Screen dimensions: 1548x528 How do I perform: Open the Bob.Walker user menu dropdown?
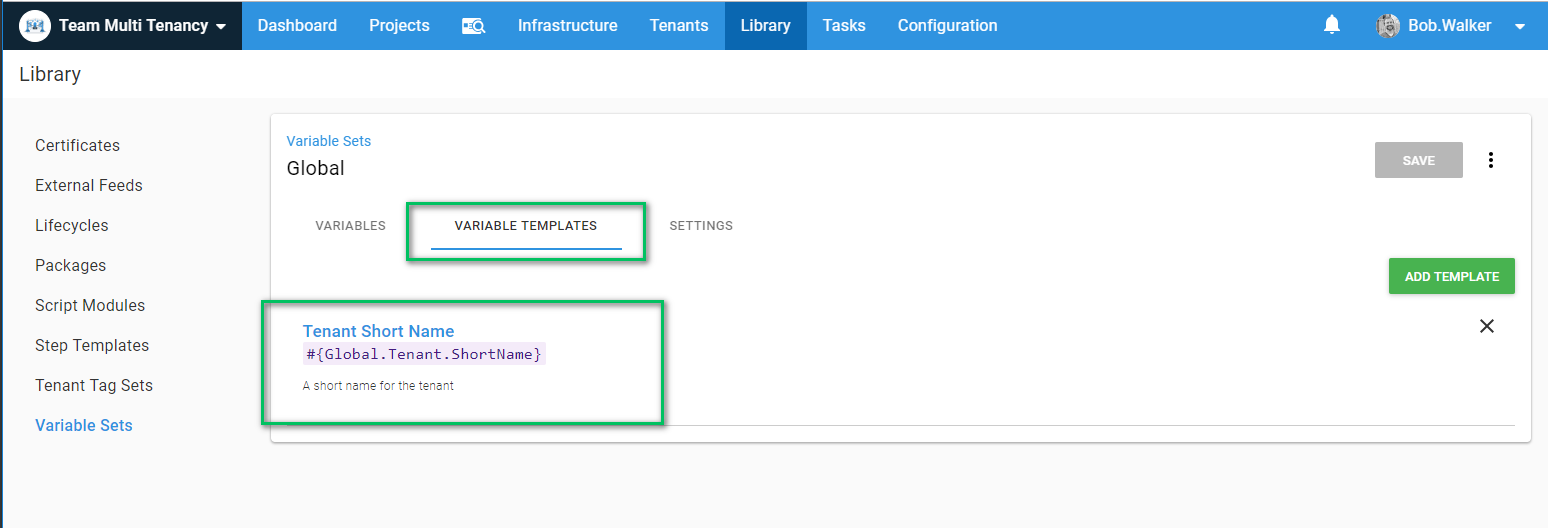(x=1519, y=26)
